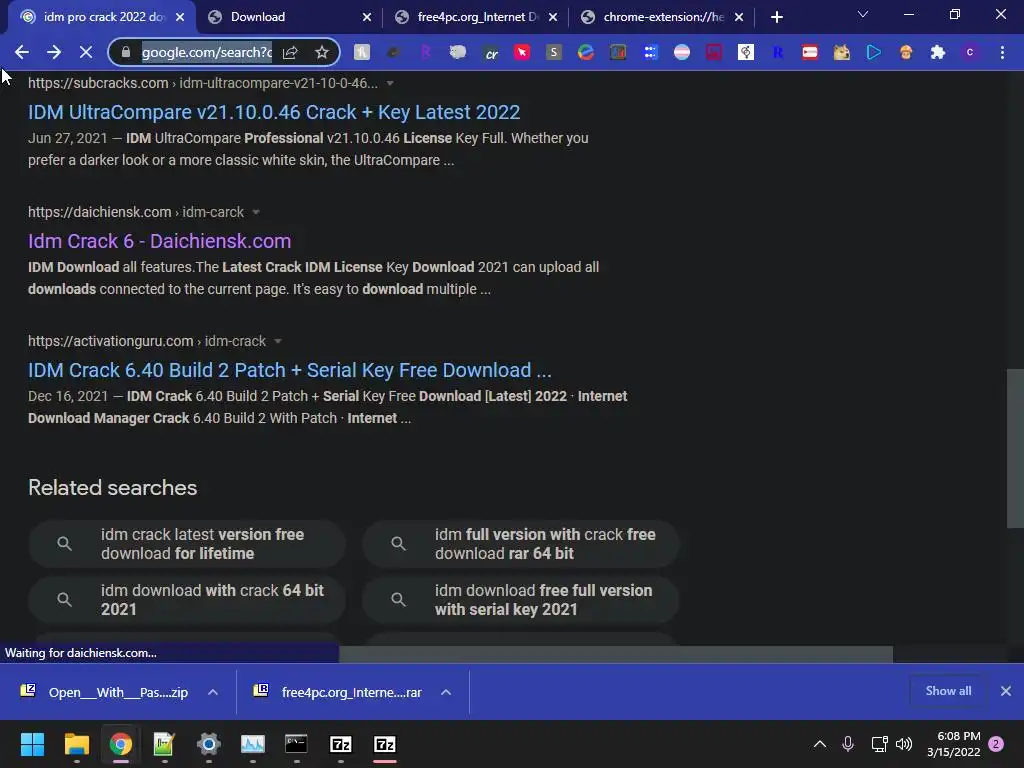
Task: Expand options for free4pc.org_Interne....rar download
Action: pyautogui.click(x=446, y=692)
